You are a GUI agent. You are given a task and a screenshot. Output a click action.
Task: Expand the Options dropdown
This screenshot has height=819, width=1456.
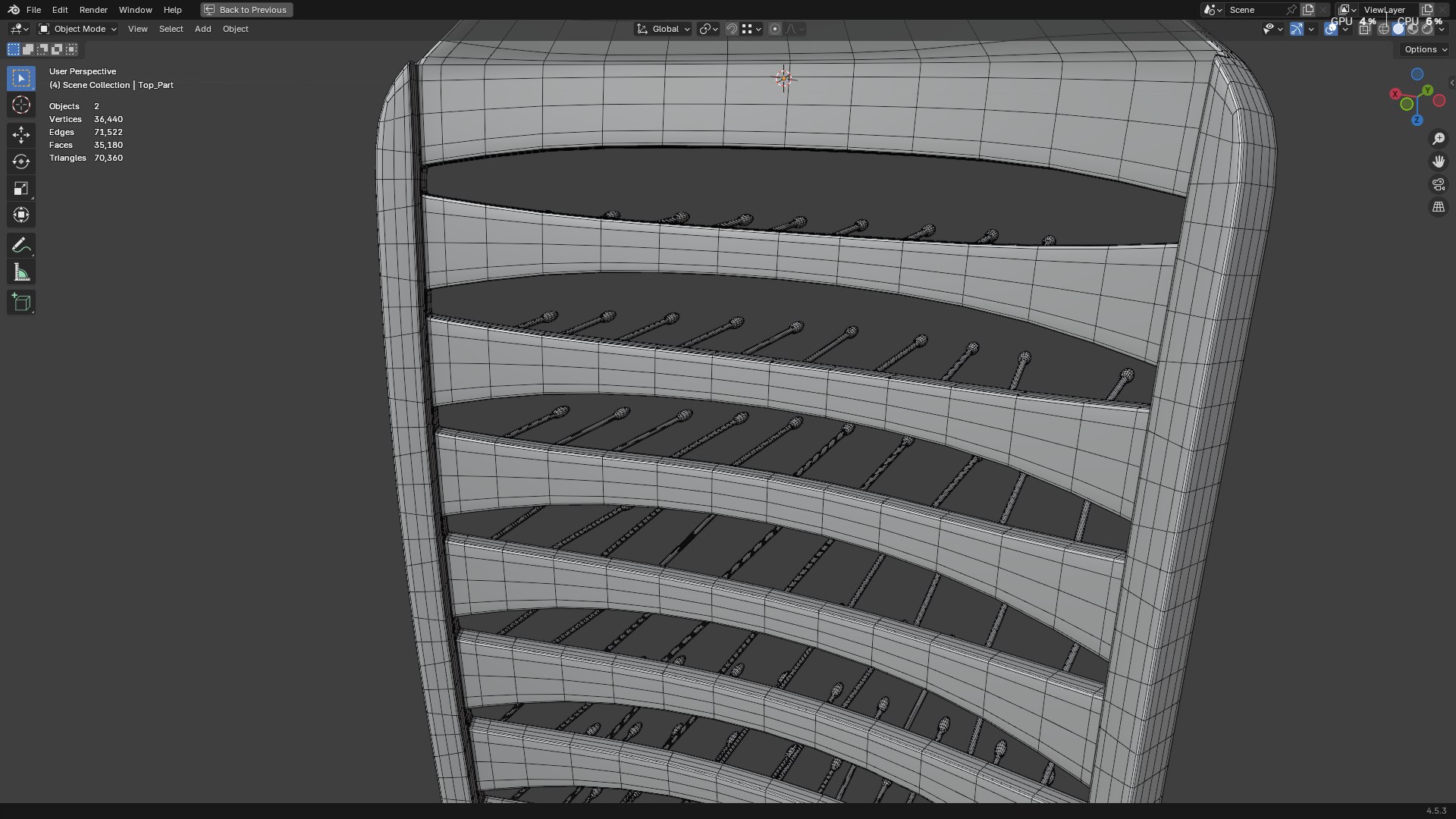pos(1425,49)
